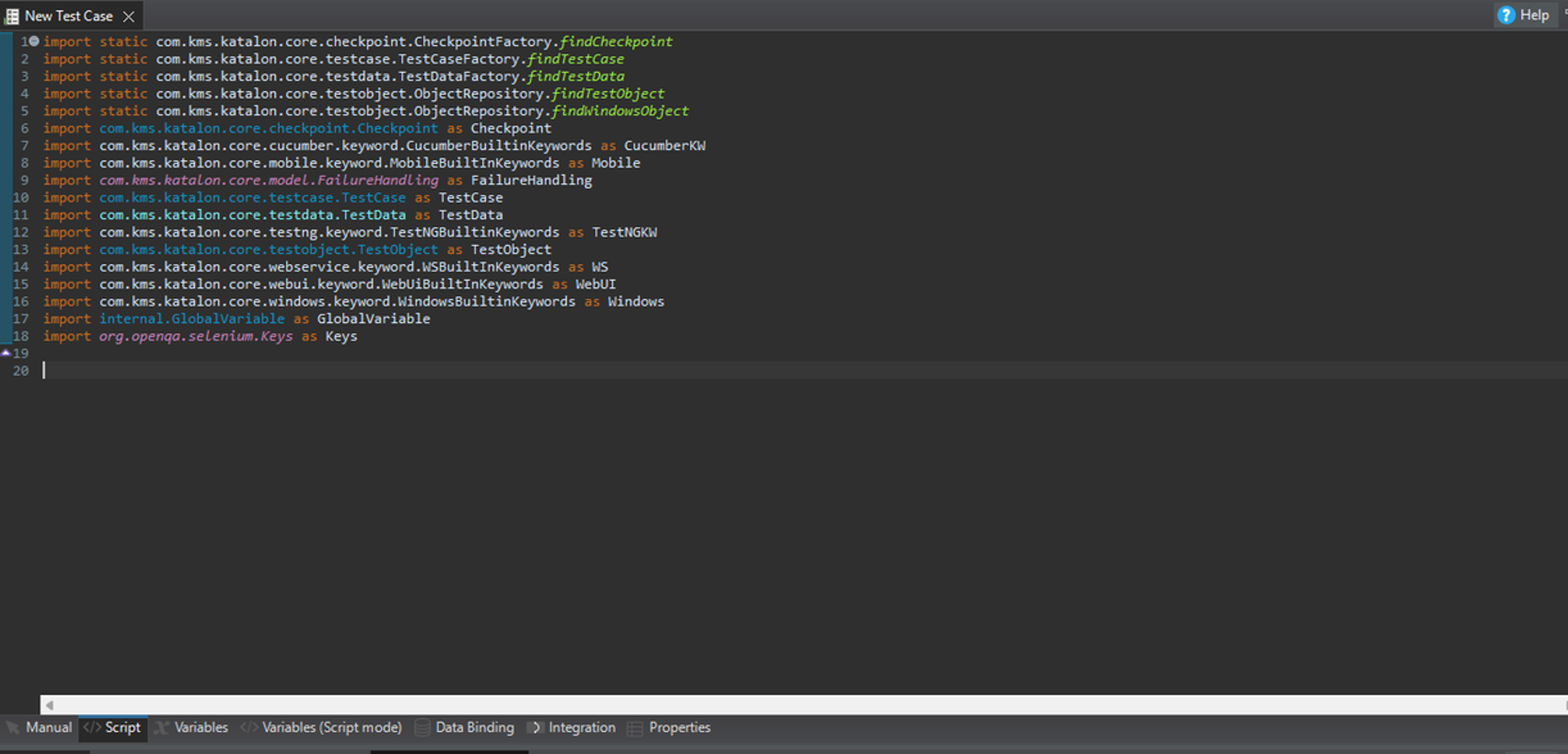
Task: Open the Variables (Script mode) tab
Action: coord(331,727)
